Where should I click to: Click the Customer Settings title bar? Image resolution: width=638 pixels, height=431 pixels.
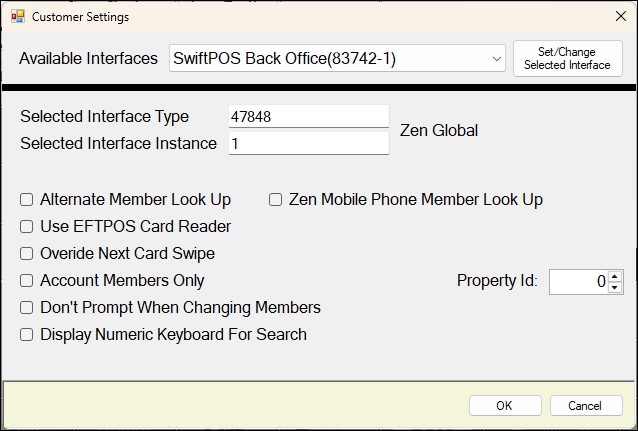click(300, 17)
